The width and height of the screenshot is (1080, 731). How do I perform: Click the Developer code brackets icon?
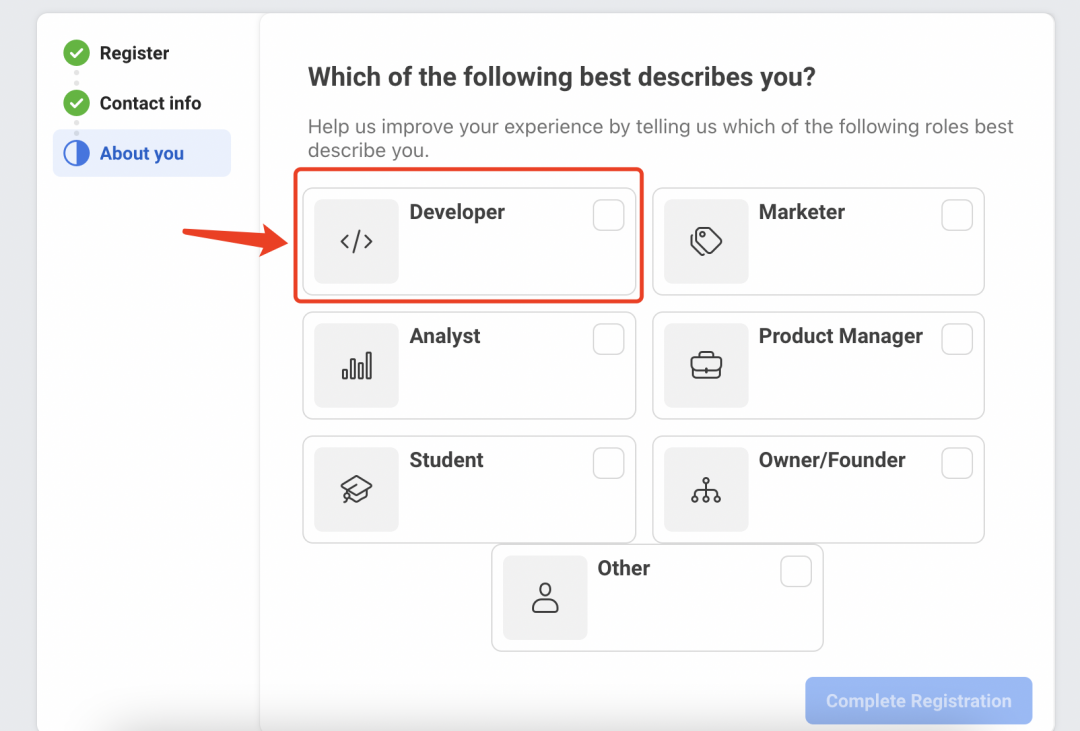coord(356,241)
